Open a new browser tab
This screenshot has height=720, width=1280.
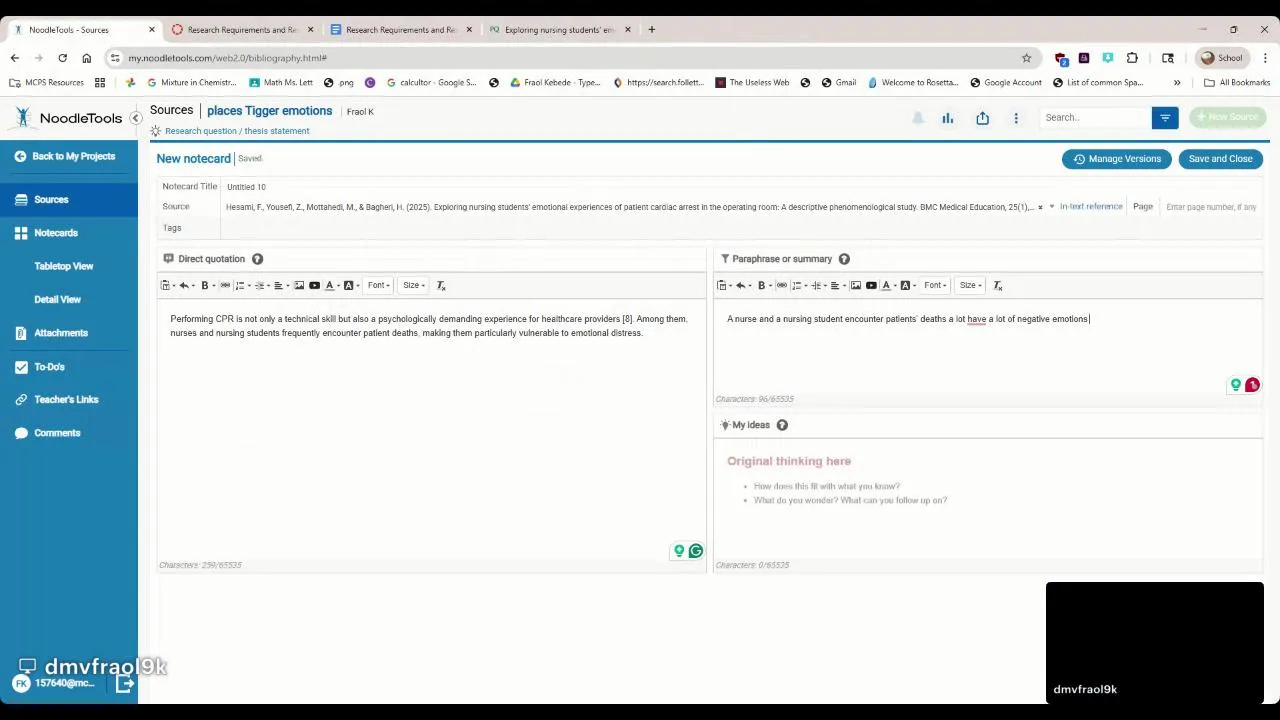pos(651,30)
